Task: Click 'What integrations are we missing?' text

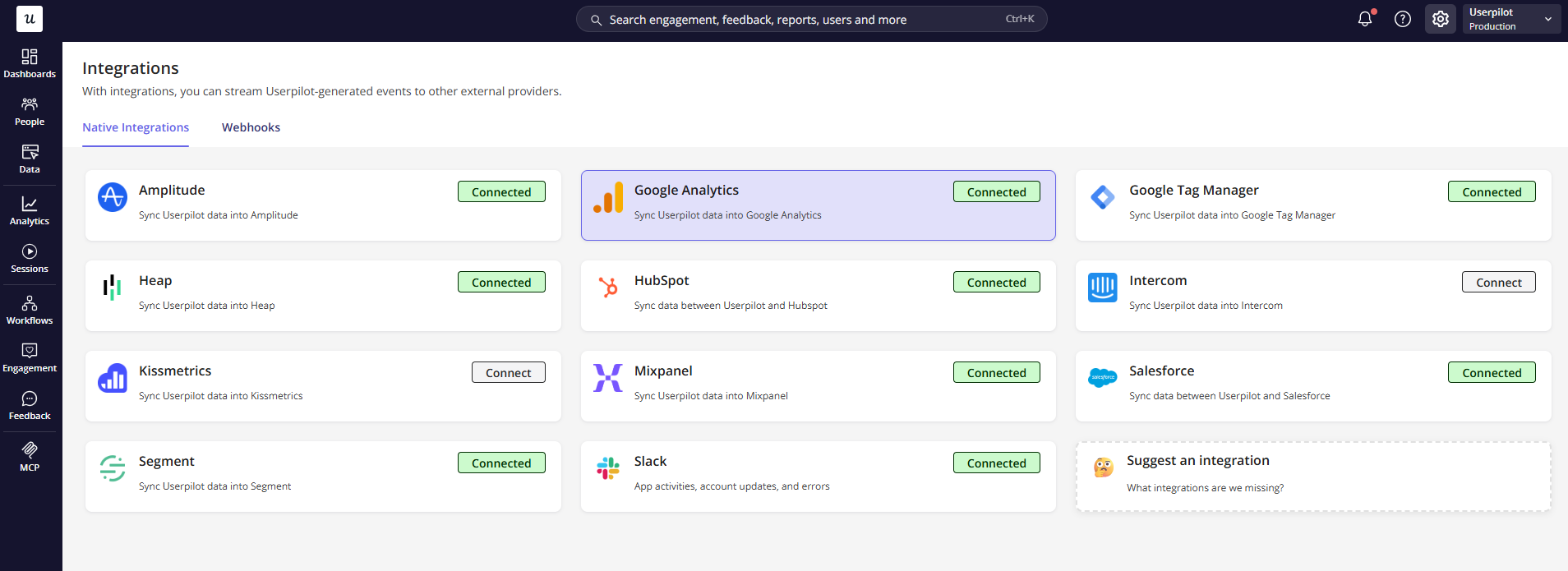Action: [x=1205, y=488]
